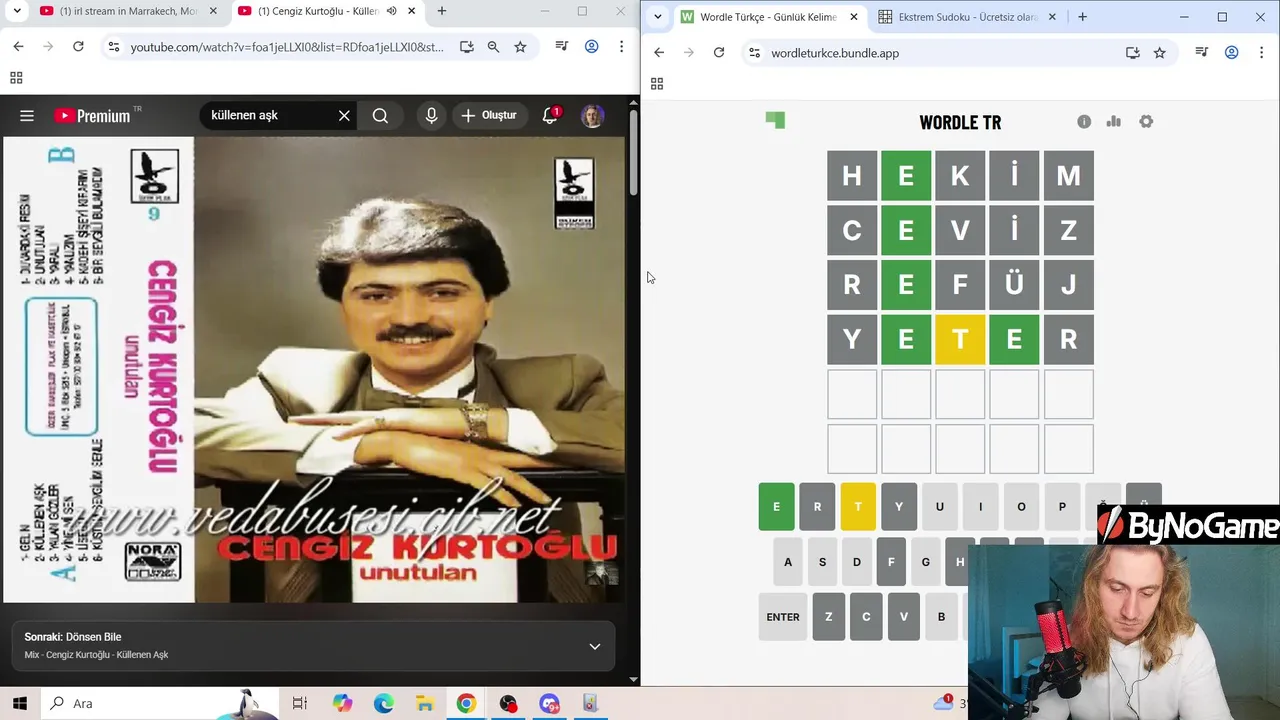Viewport: 1280px width, 720px height.
Task: Tap A key on Wordle keyboard
Action: (x=788, y=562)
